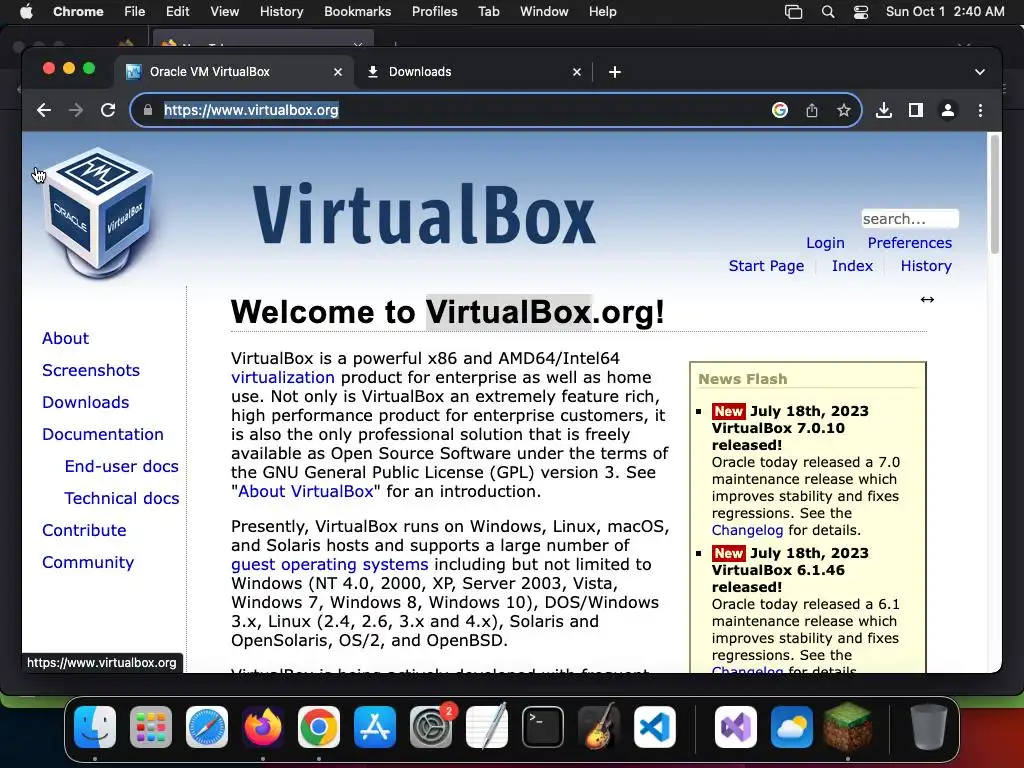Screen dimensions: 1024x768
Task: Click the share page icon
Action: tap(812, 110)
